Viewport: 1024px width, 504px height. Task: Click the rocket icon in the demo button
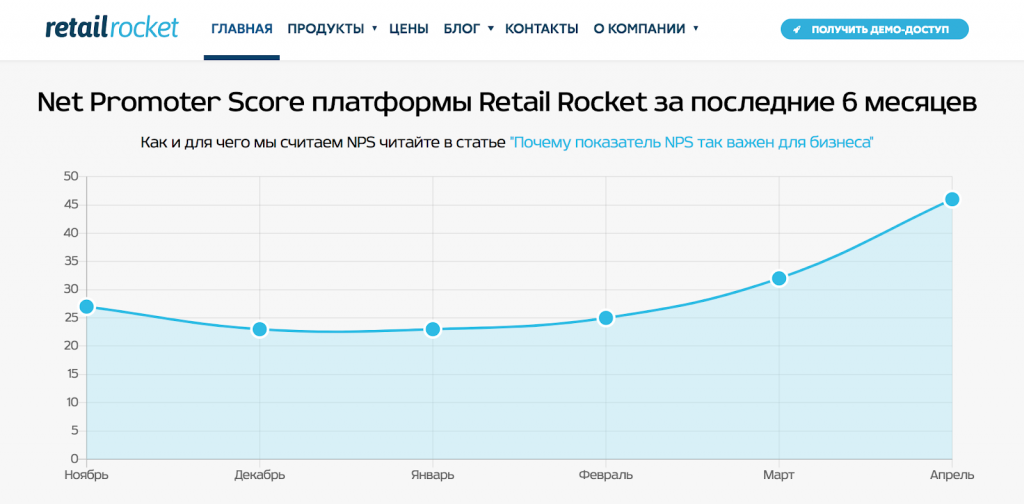tap(797, 29)
